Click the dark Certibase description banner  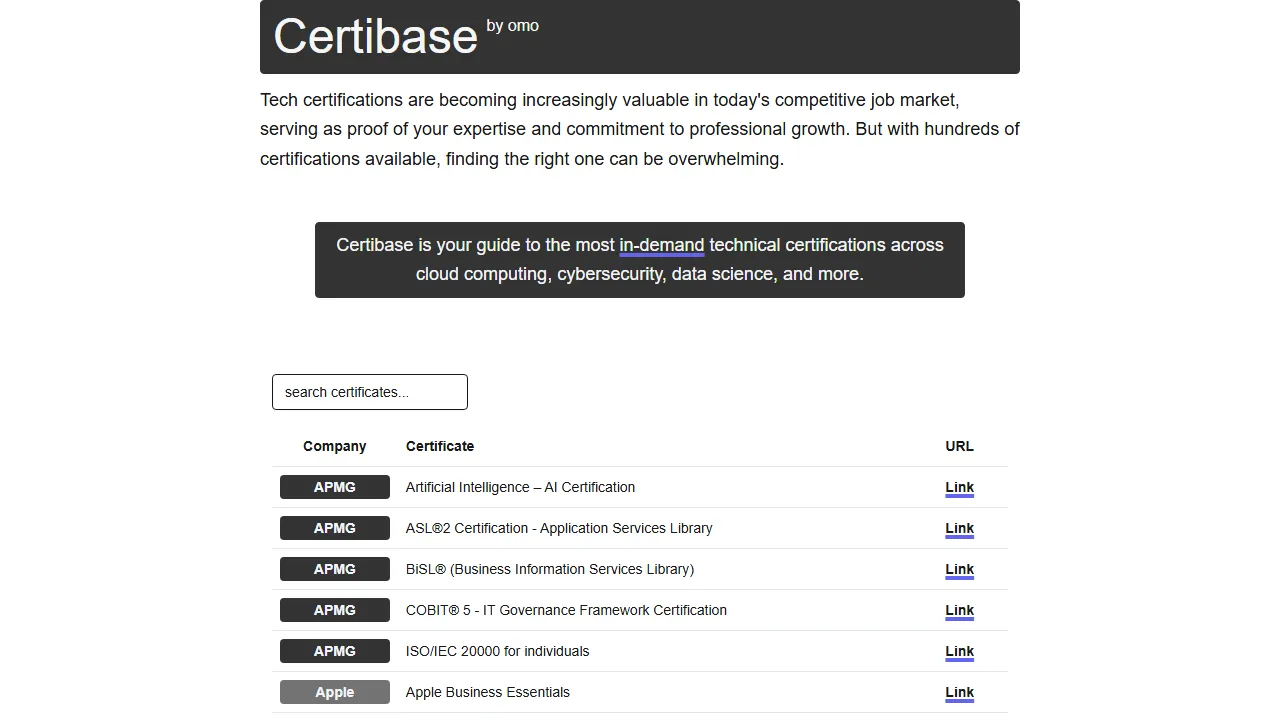click(640, 260)
